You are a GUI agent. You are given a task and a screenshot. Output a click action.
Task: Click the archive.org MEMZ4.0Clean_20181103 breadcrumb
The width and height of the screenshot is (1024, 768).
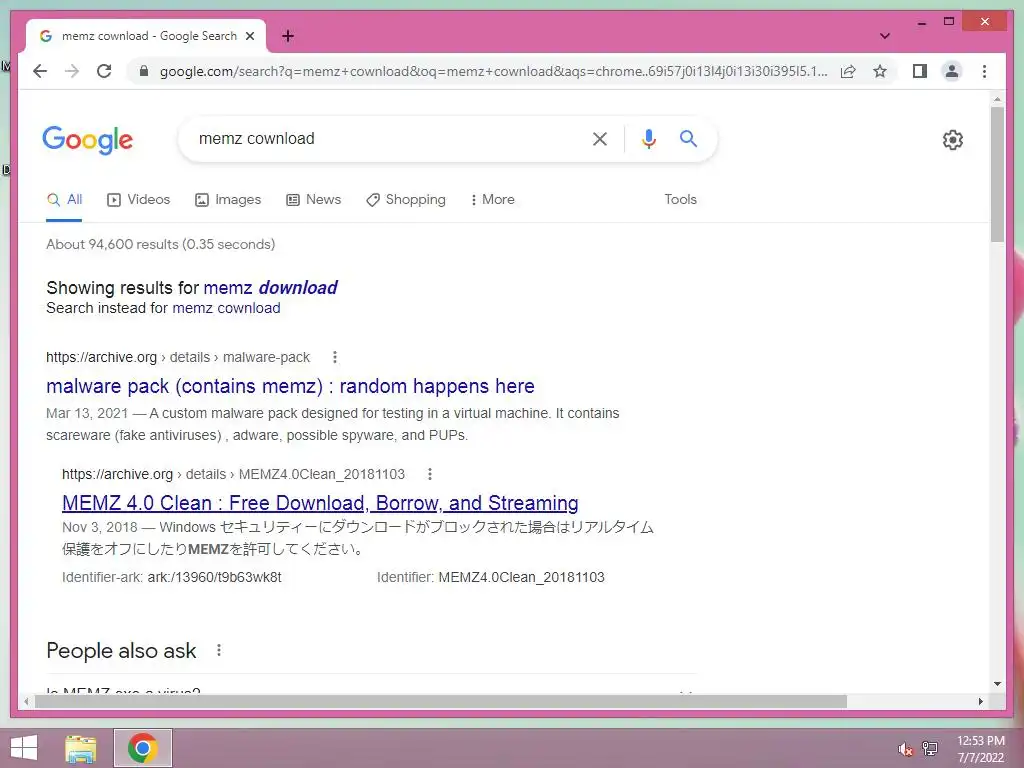233,474
